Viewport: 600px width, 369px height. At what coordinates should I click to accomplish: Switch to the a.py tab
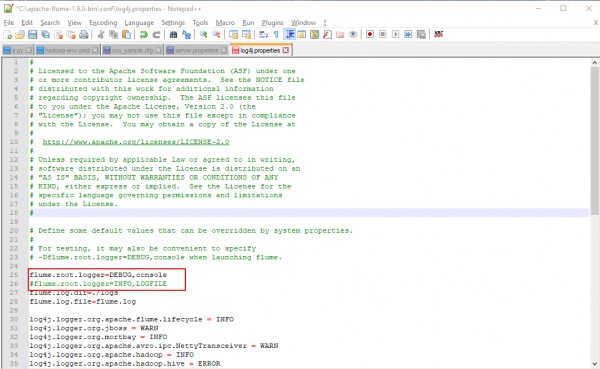18,51
